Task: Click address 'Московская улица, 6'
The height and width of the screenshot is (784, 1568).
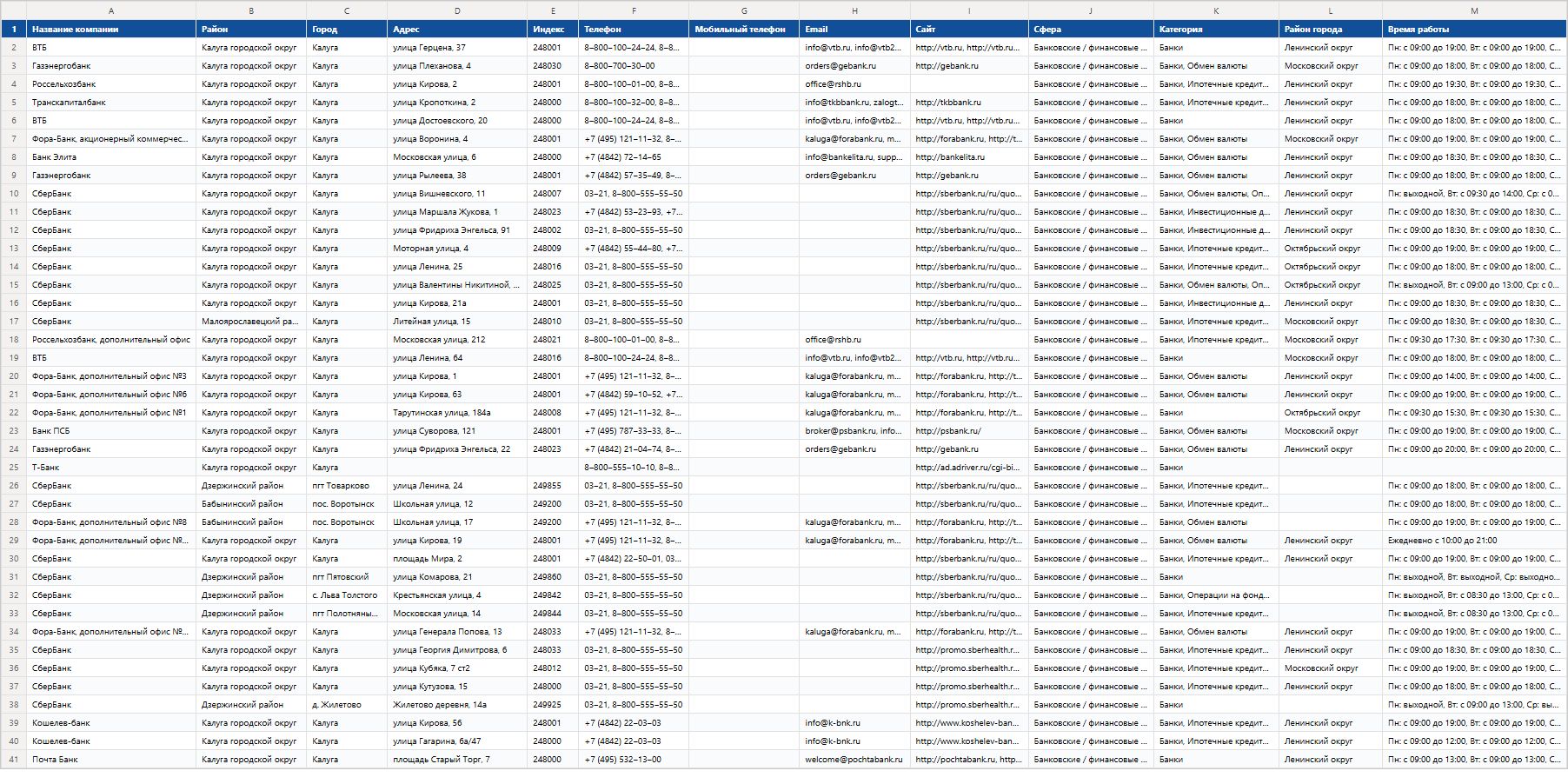Action: (x=457, y=157)
